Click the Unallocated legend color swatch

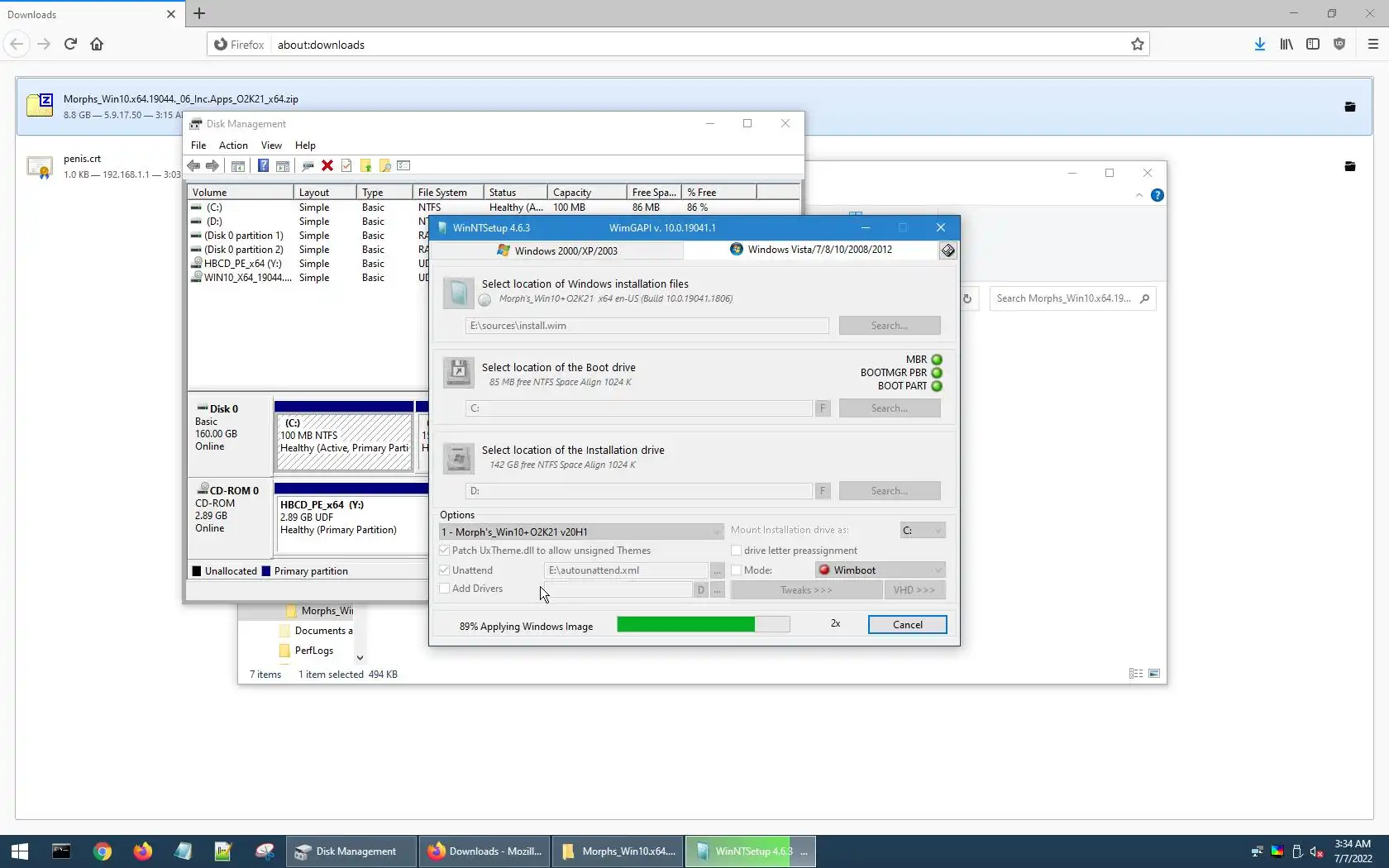pyautogui.click(x=197, y=571)
